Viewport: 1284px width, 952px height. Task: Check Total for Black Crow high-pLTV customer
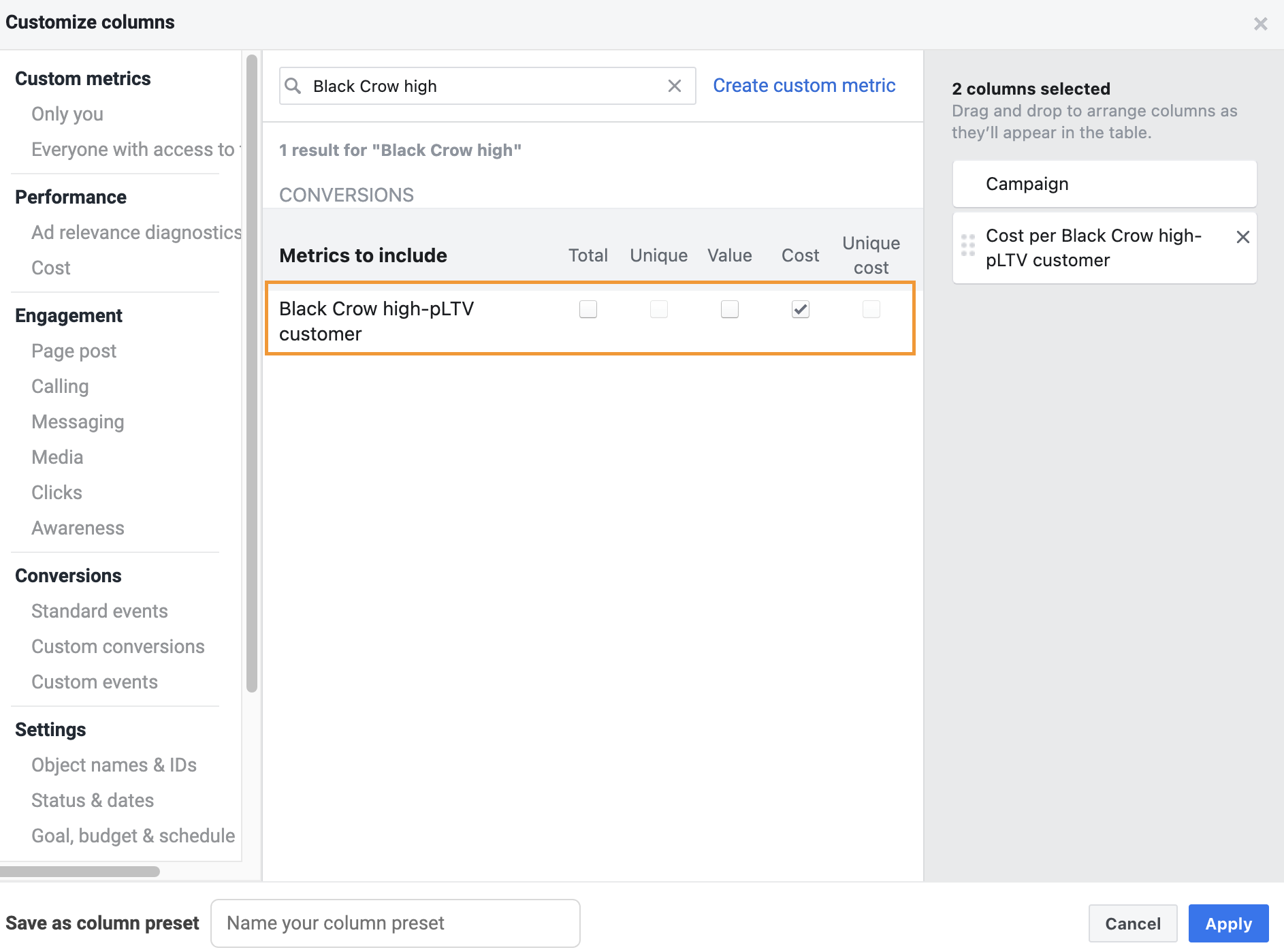click(588, 309)
